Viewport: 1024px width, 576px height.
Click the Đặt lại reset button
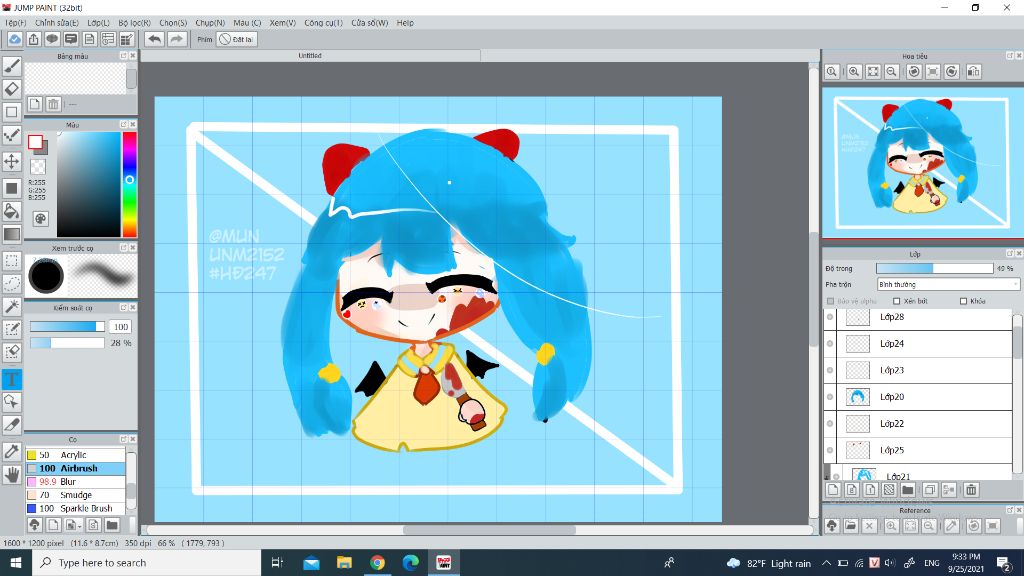236,39
